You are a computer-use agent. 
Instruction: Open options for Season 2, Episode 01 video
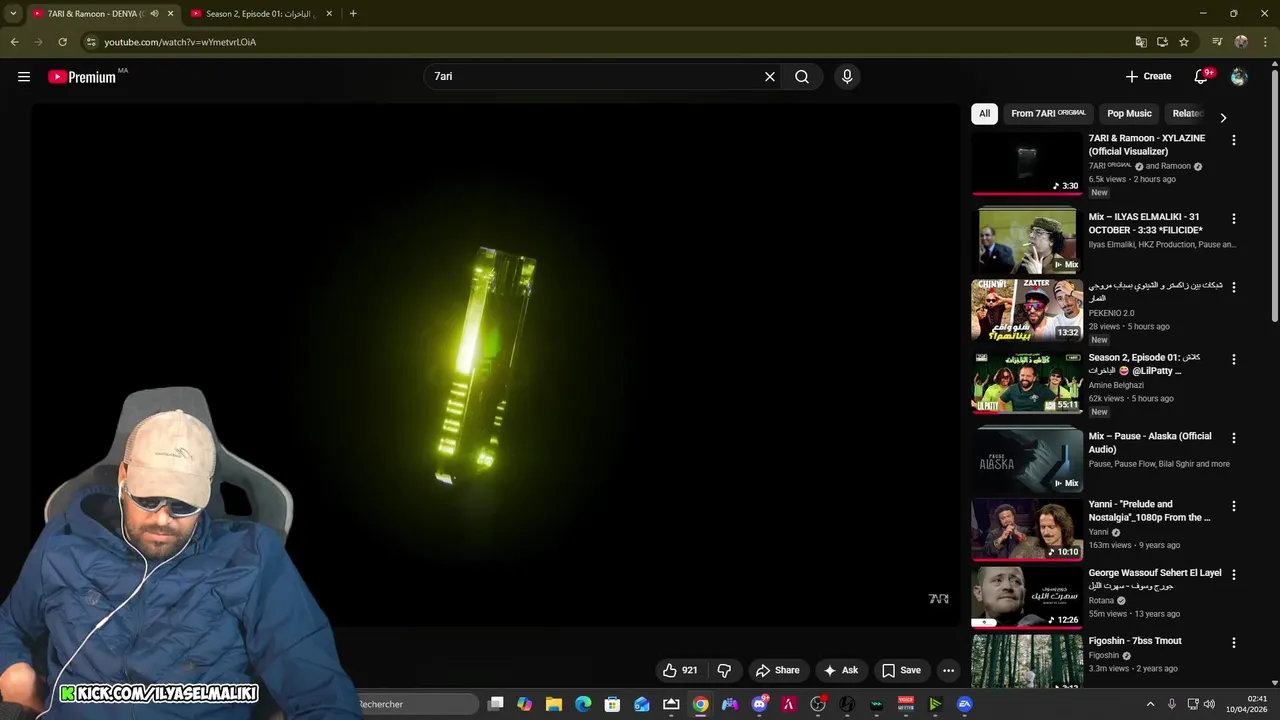click(1233, 359)
